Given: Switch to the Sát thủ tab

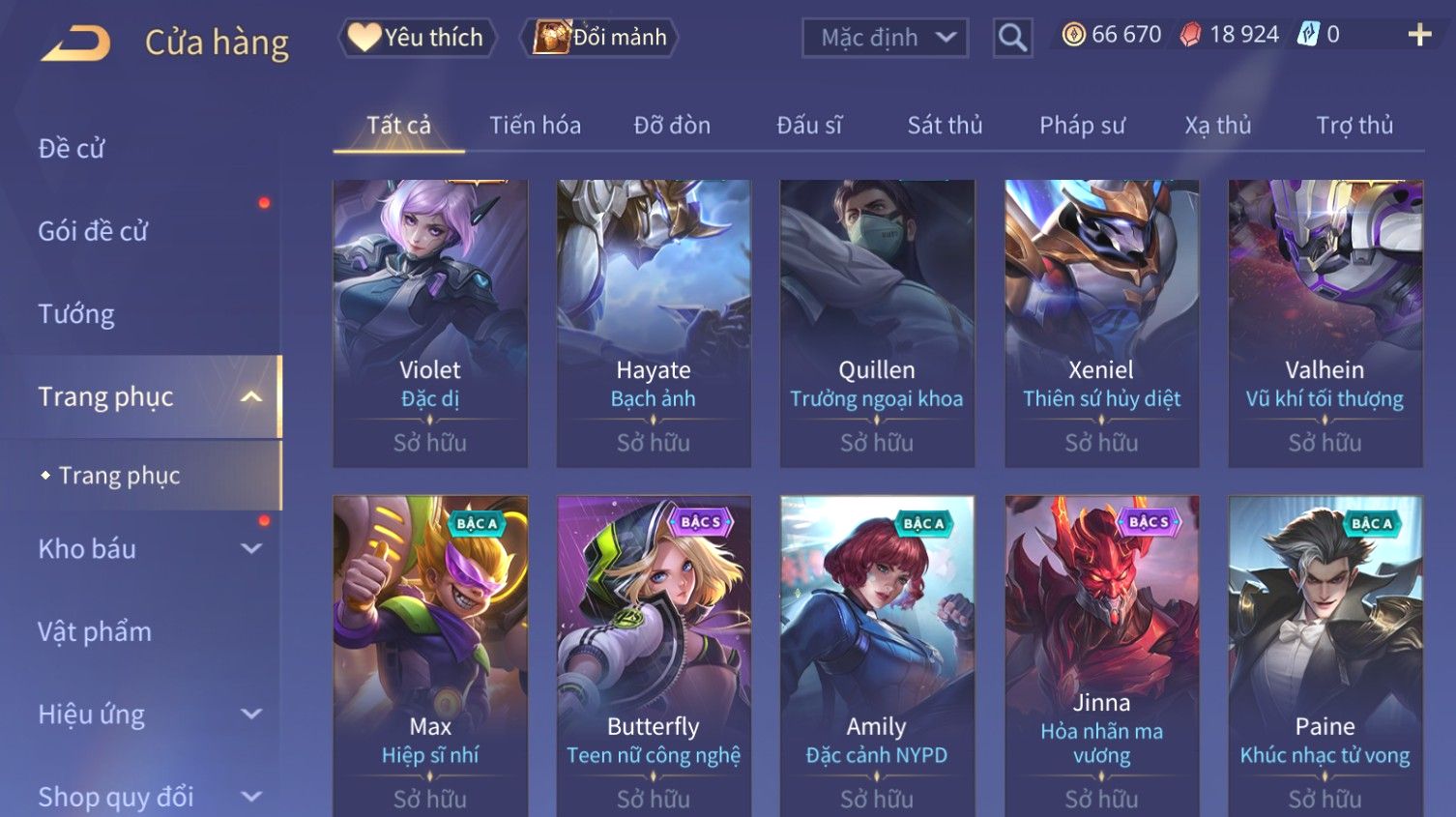Looking at the screenshot, I should point(945,125).
